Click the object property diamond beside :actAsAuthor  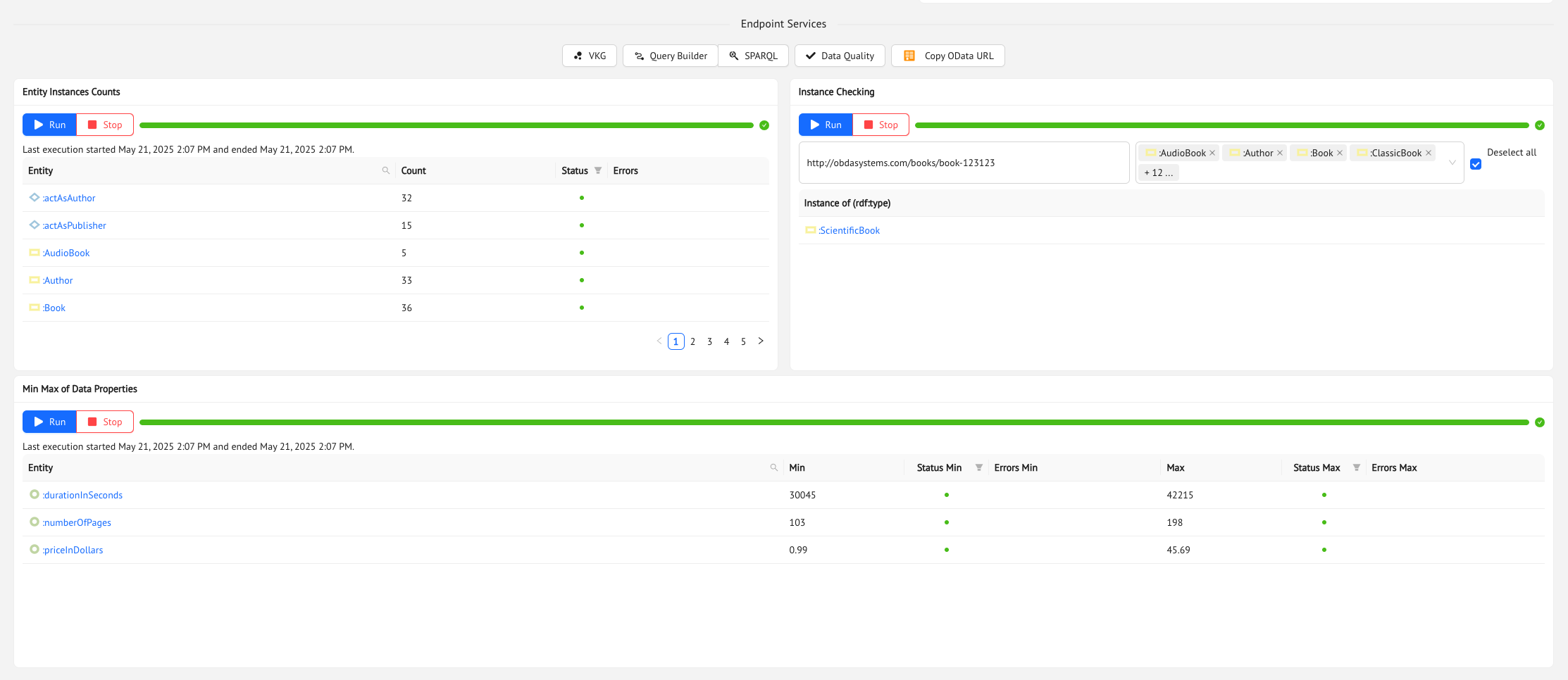[x=34, y=198]
